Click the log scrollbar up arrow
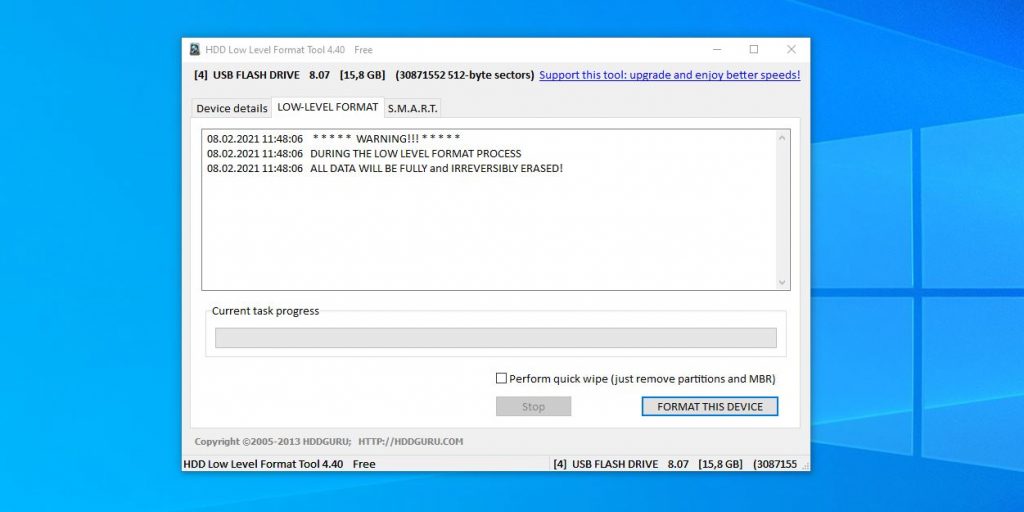1024x512 pixels. coord(782,137)
